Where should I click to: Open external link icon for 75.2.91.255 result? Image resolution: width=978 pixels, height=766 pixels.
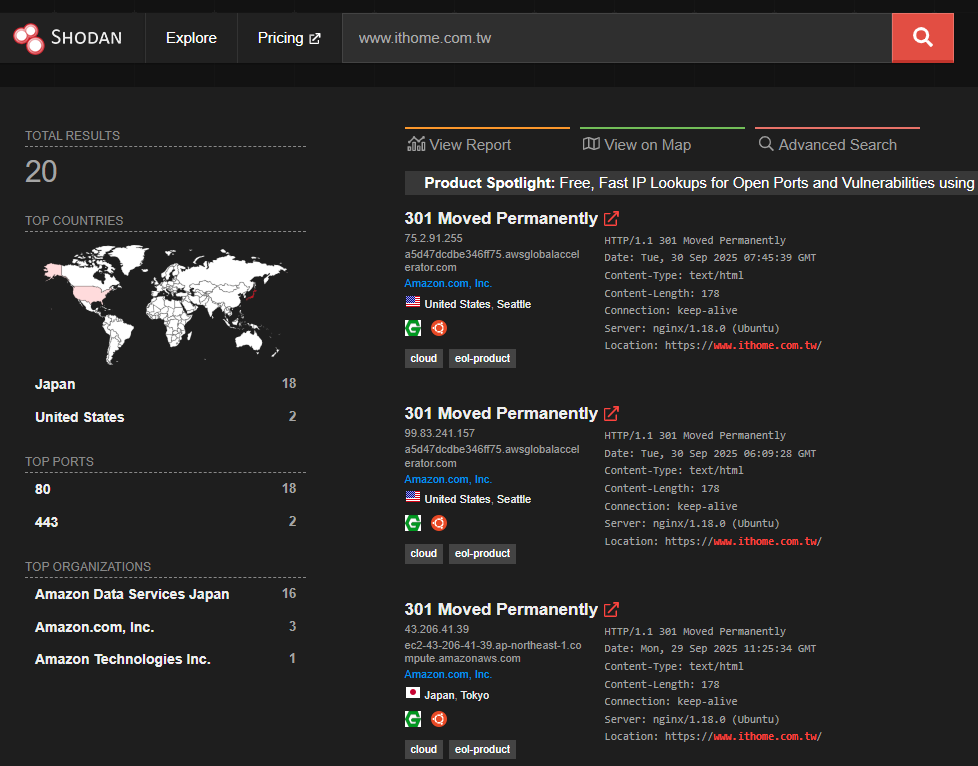pyautogui.click(x=612, y=218)
